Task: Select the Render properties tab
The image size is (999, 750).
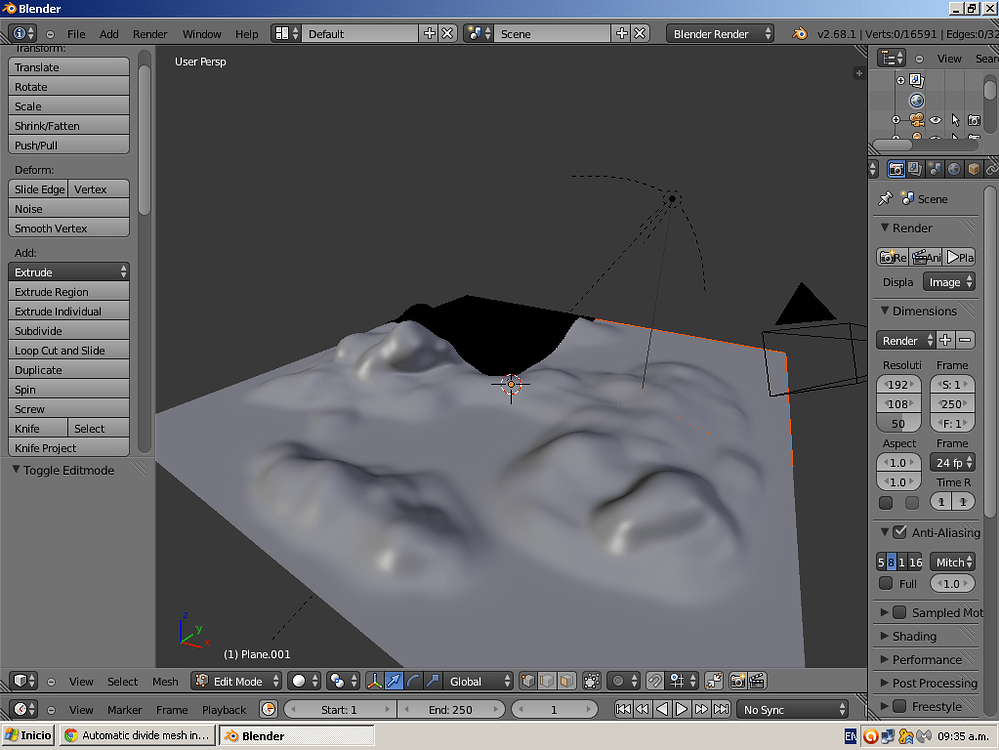Action: pyautogui.click(x=896, y=169)
